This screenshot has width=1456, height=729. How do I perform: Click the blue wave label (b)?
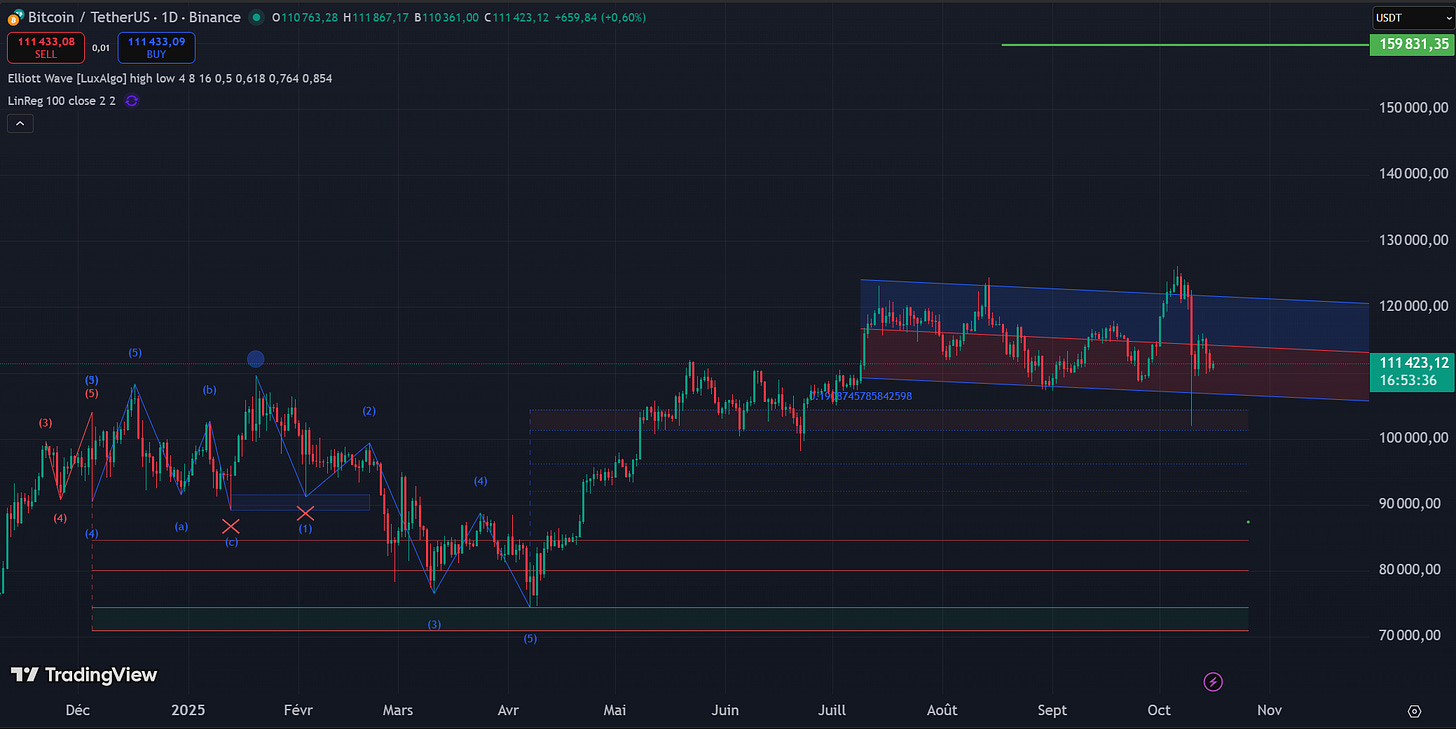point(209,390)
